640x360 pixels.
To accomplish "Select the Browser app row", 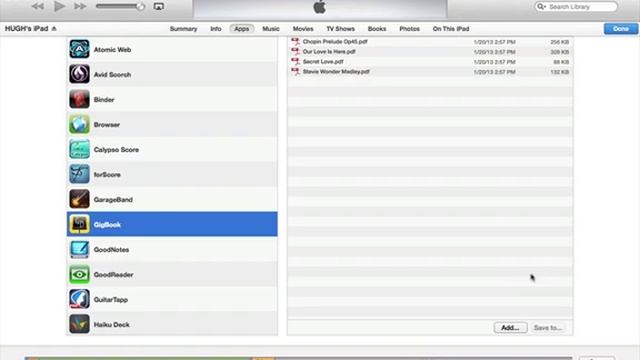I will click(x=172, y=124).
